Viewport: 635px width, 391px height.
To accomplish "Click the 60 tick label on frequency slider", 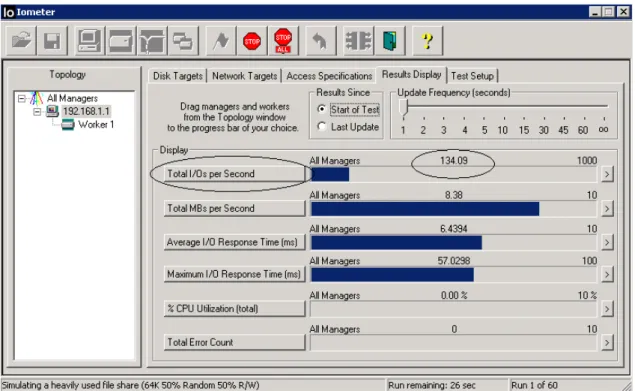I will coord(583,130).
